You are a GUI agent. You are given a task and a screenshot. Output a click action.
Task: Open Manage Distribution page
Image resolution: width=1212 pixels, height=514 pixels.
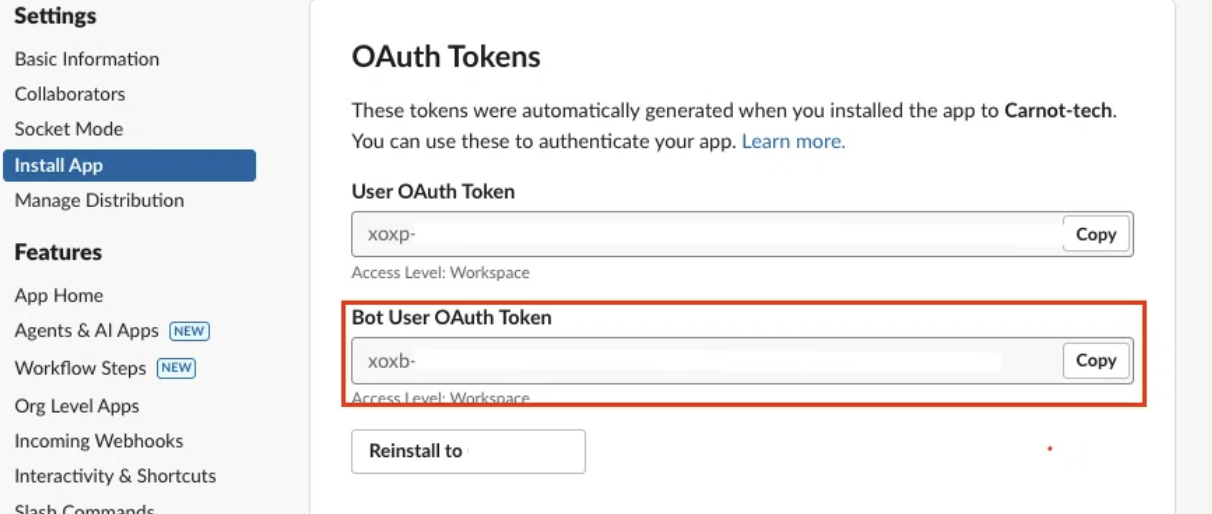click(x=99, y=200)
